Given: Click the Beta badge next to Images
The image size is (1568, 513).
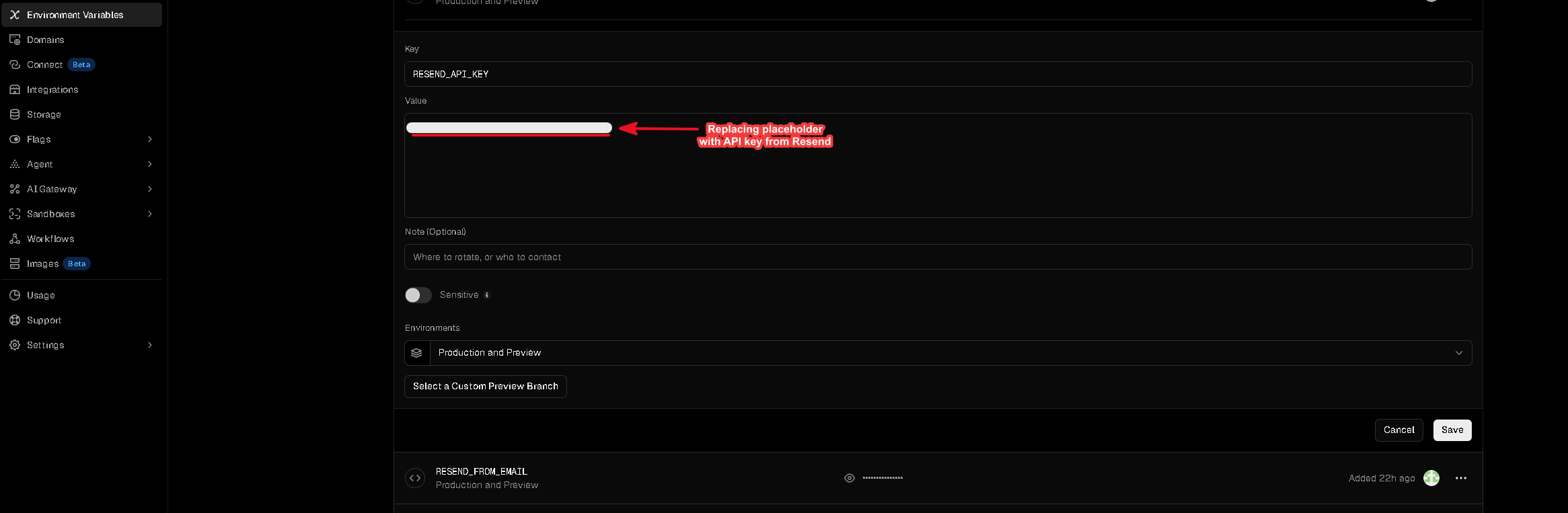Looking at the screenshot, I should [77, 264].
